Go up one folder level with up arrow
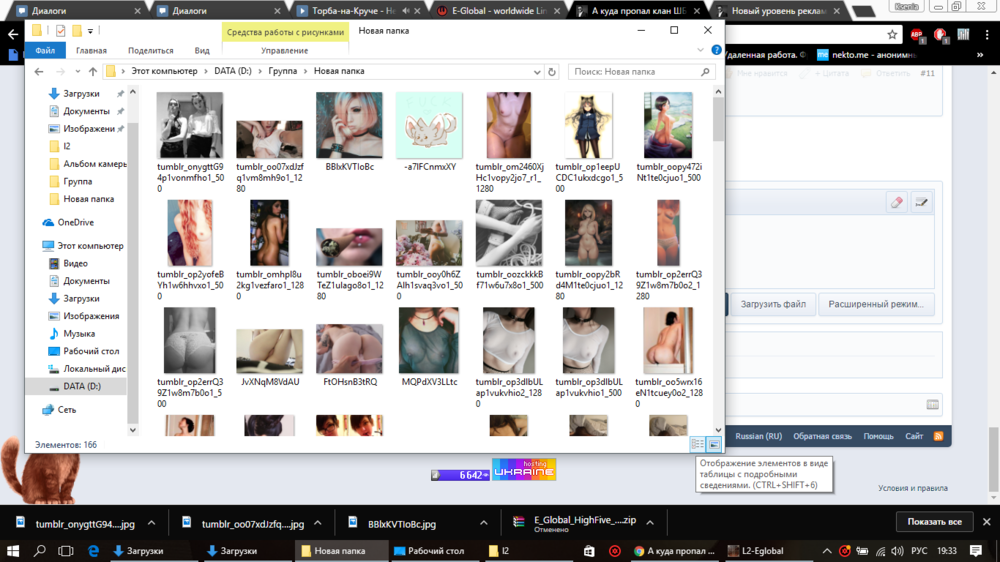1000x562 pixels. [x=92, y=72]
